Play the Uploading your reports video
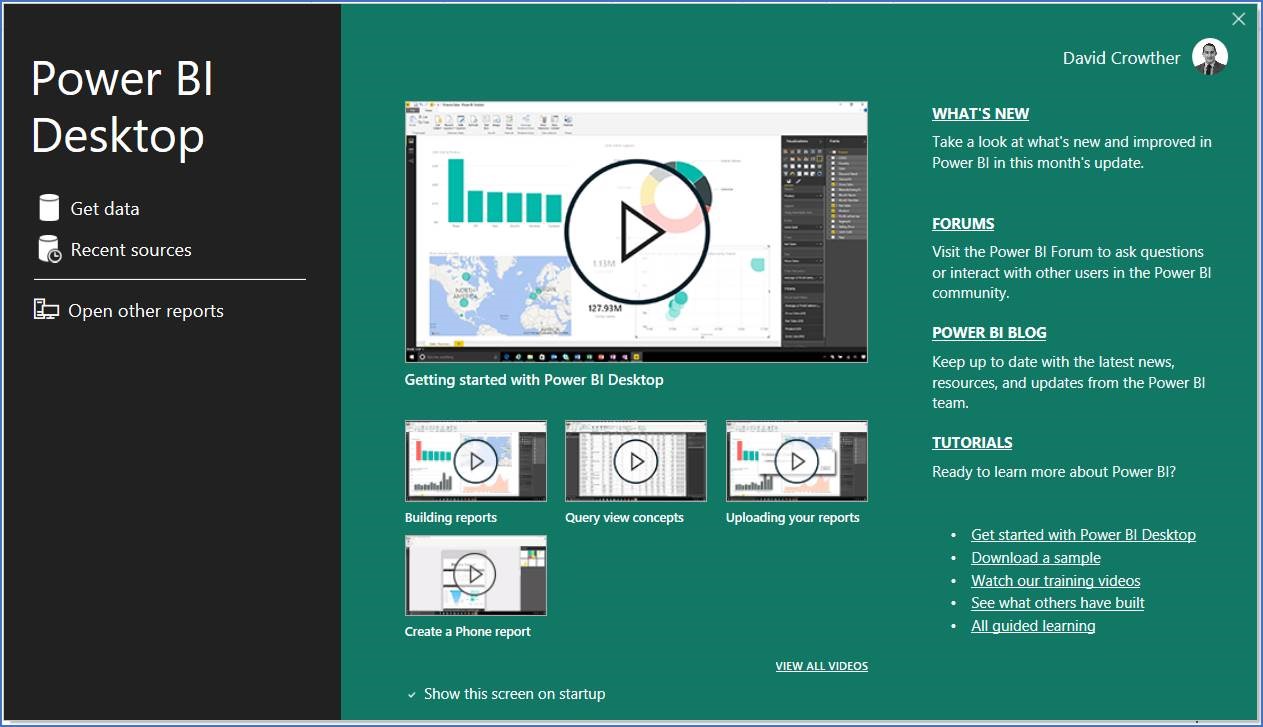Viewport: 1263px width, 727px height. pyautogui.click(x=797, y=461)
